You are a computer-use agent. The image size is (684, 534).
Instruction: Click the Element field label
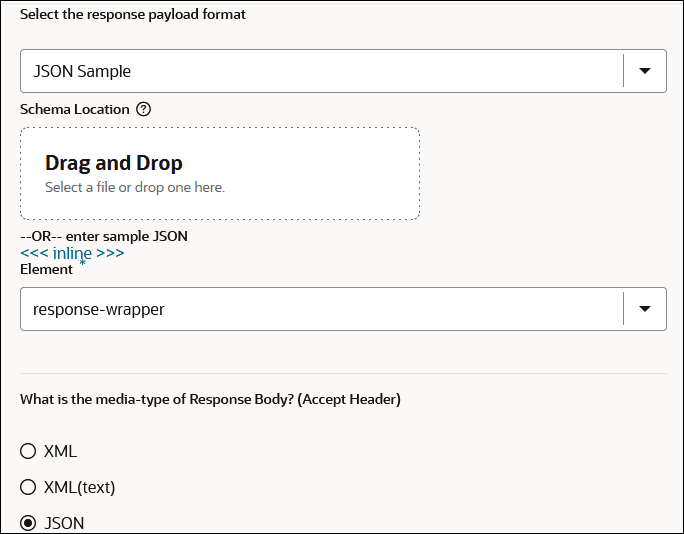[x=46, y=269]
